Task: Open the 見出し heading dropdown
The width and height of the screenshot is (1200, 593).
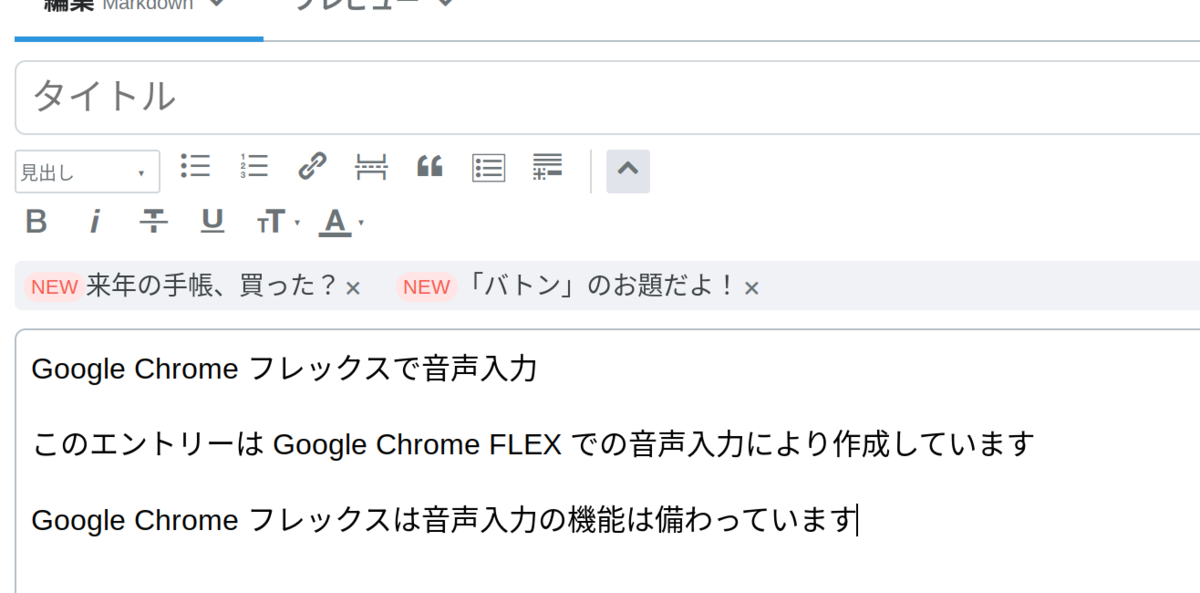Action: [87, 172]
